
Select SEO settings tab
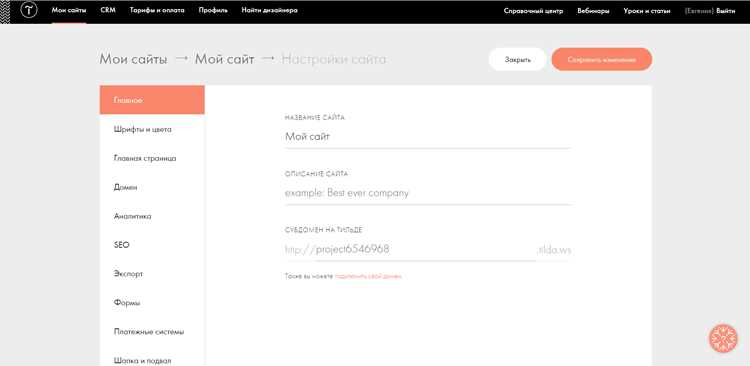tap(152, 245)
